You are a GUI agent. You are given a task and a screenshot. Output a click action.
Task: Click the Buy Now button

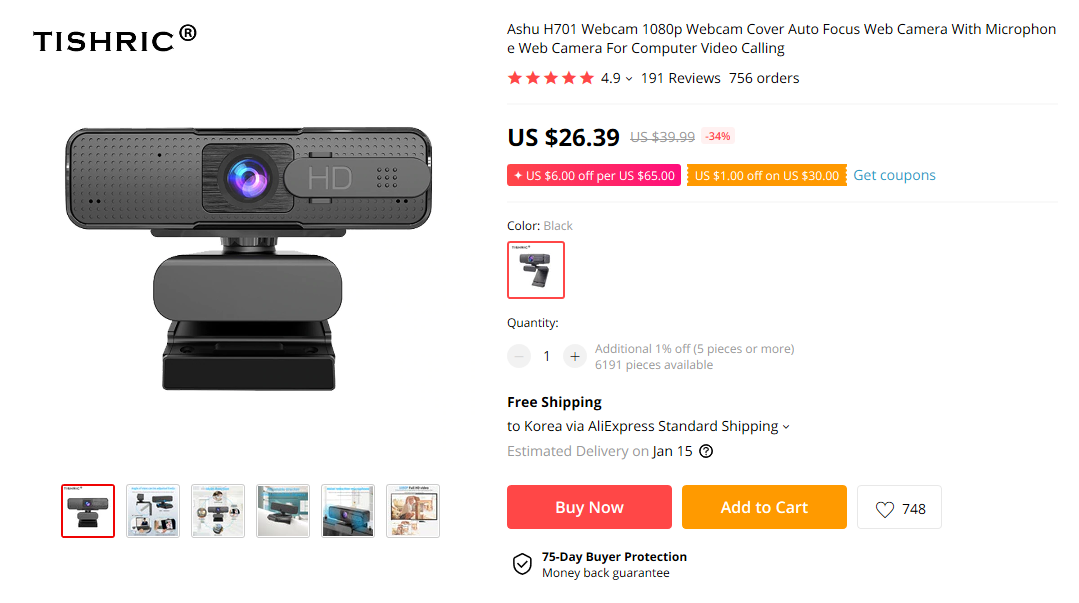[589, 507]
